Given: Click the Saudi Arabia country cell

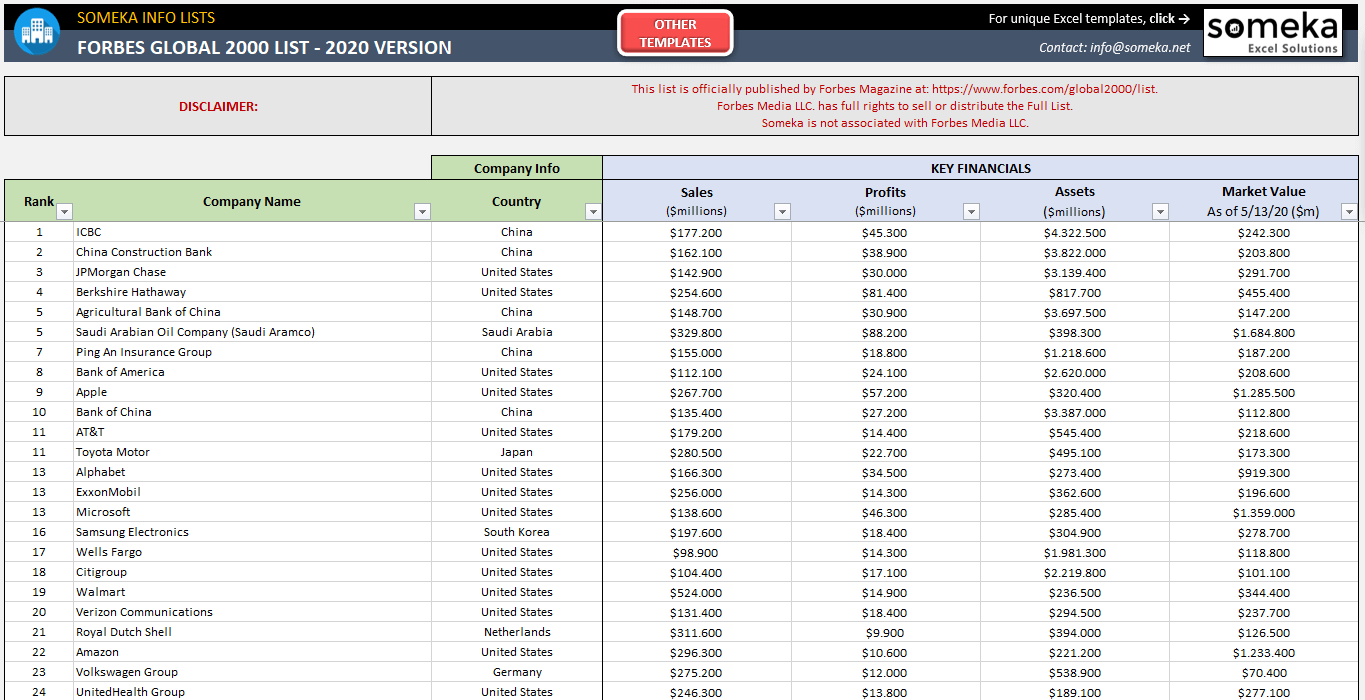Looking at the screenshot, I should click(517, 332).
